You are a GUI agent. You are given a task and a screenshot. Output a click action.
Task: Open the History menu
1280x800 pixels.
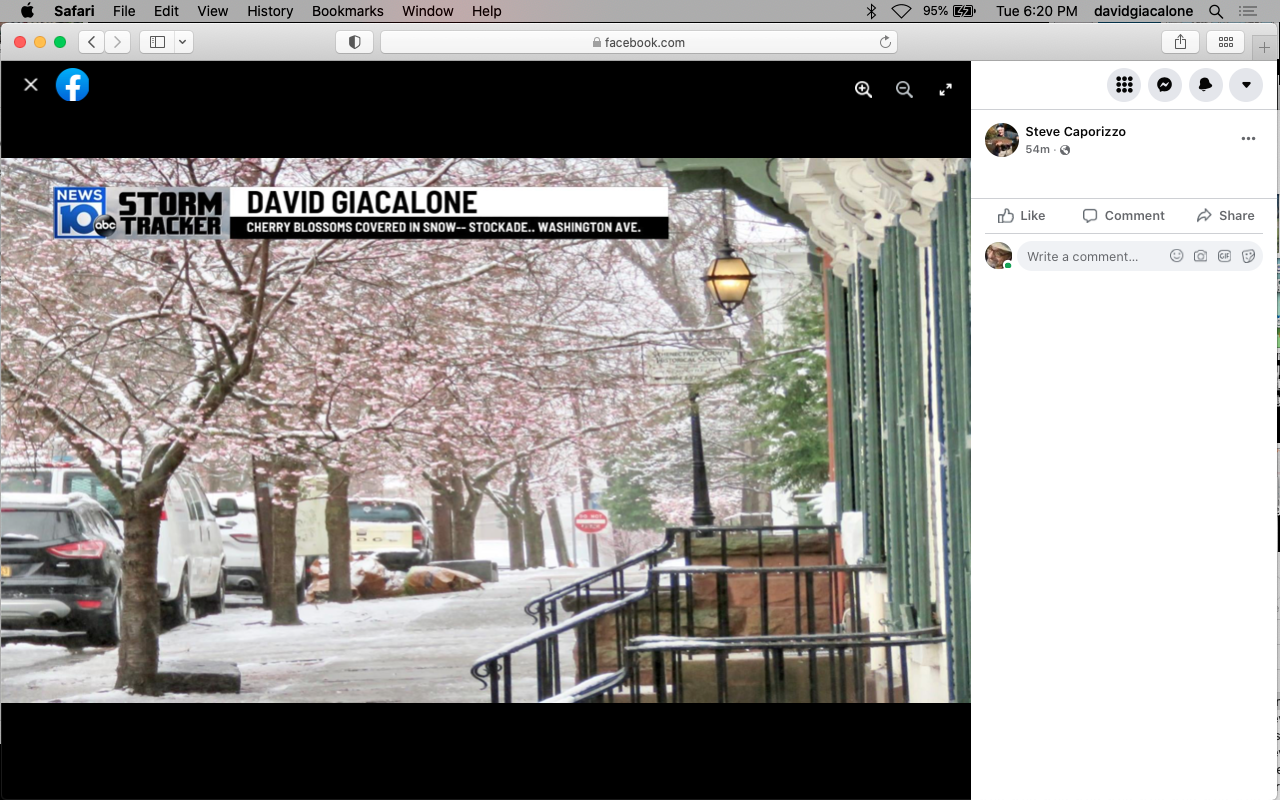coord(270,11)
